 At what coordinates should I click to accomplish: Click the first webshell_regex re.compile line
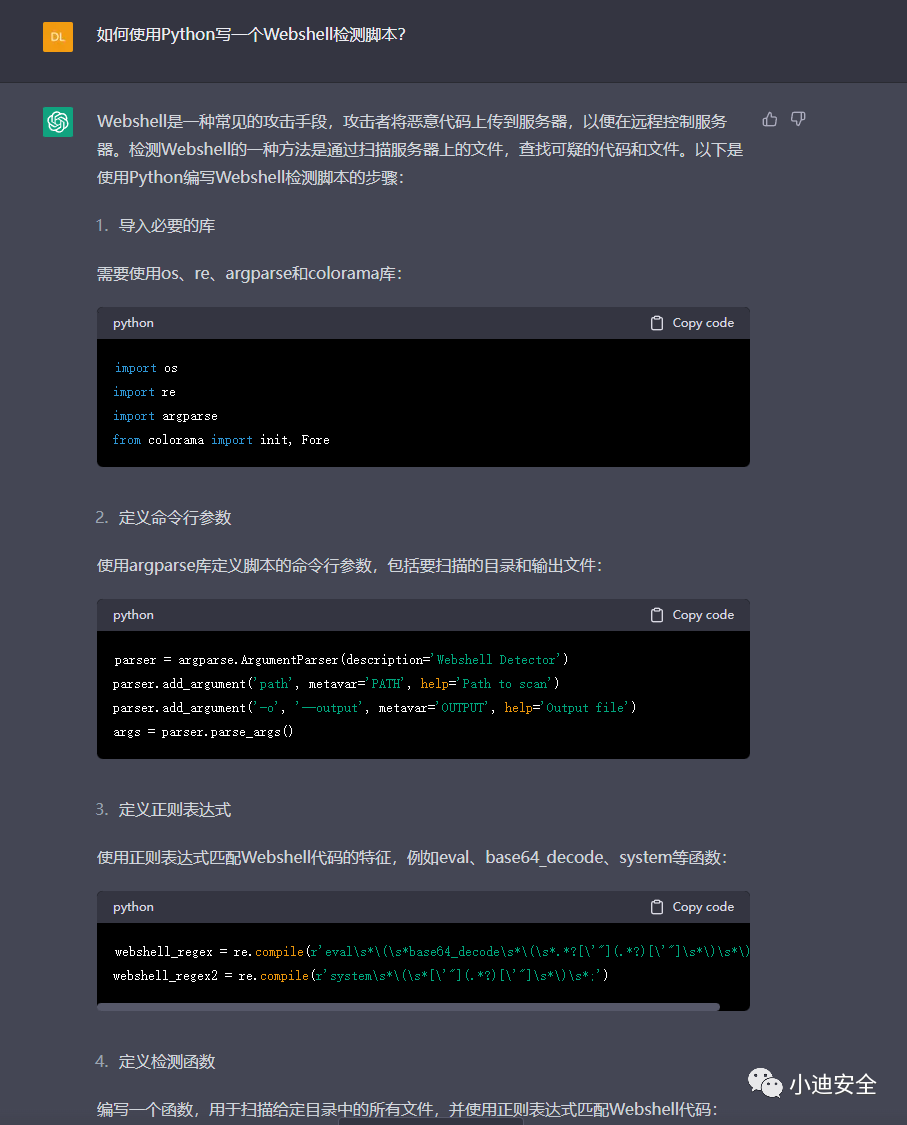click(432, 952)
